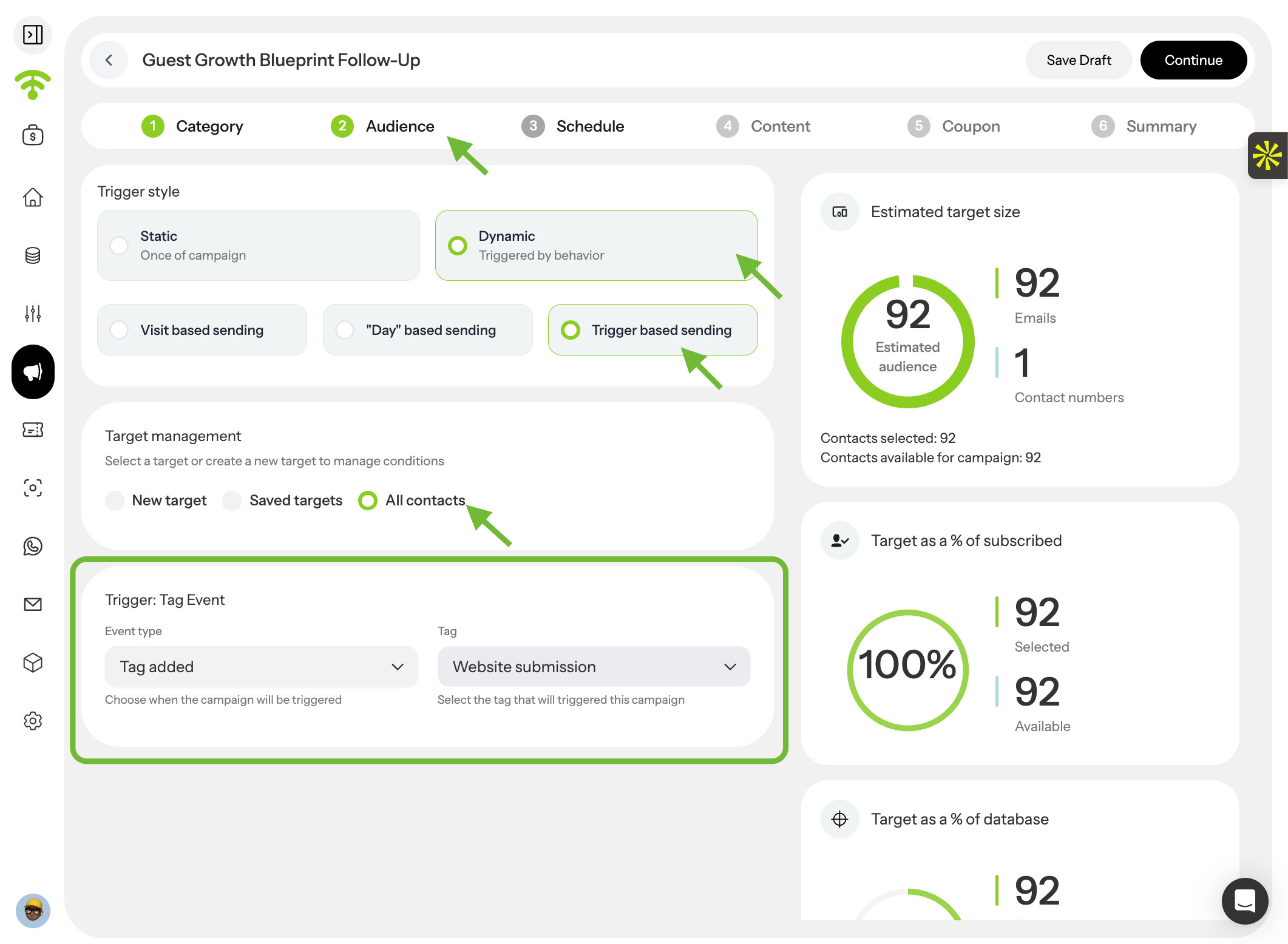
Task: Click the Save Draft button
Action: pos(1079,60)
